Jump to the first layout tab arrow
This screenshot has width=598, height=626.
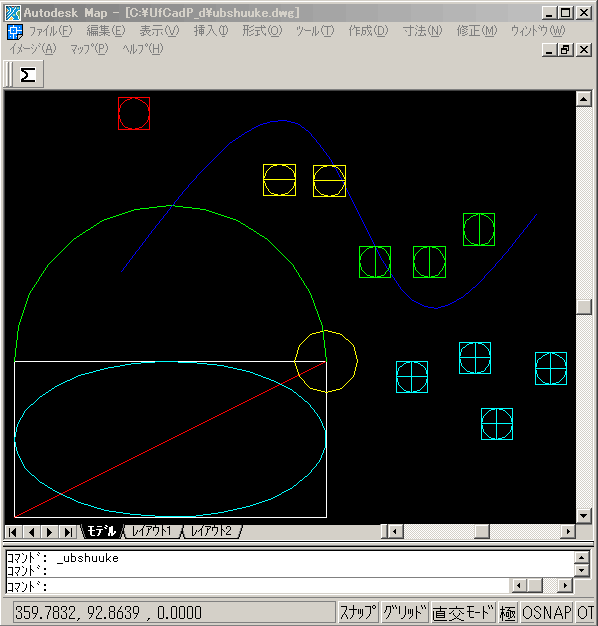[13, 532]
